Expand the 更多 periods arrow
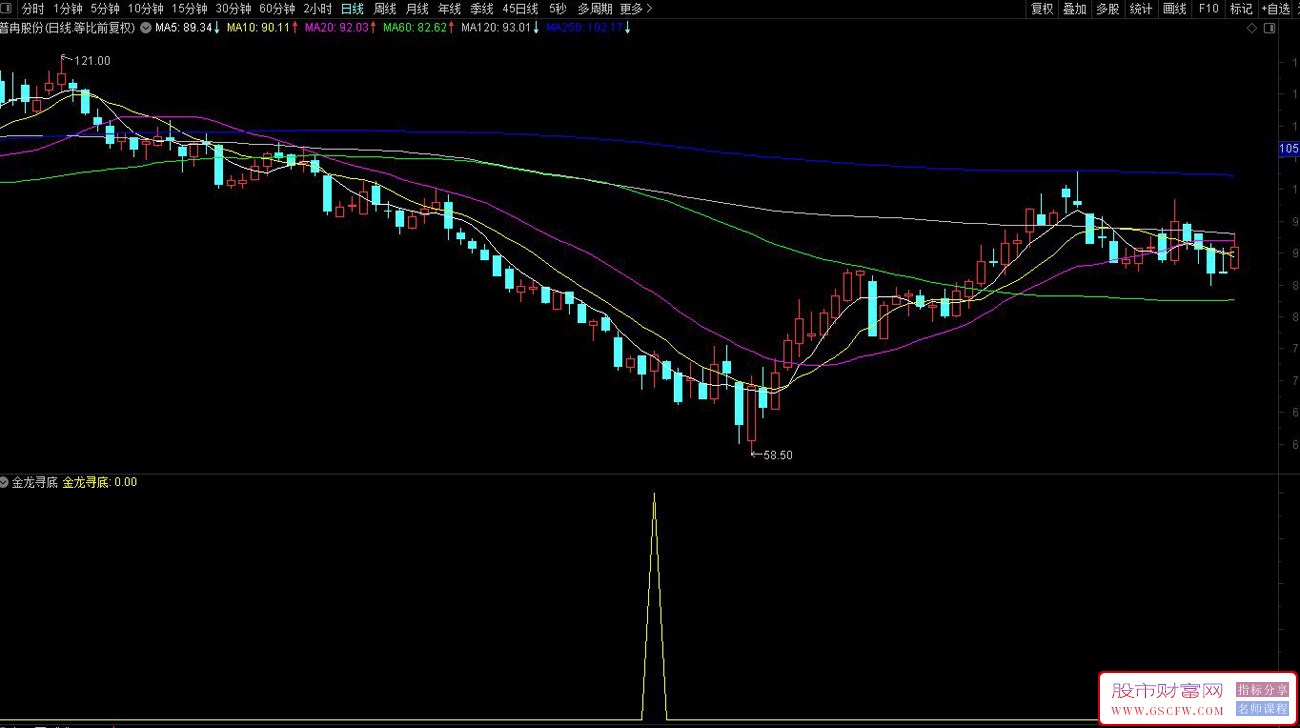 pos(650,8)
